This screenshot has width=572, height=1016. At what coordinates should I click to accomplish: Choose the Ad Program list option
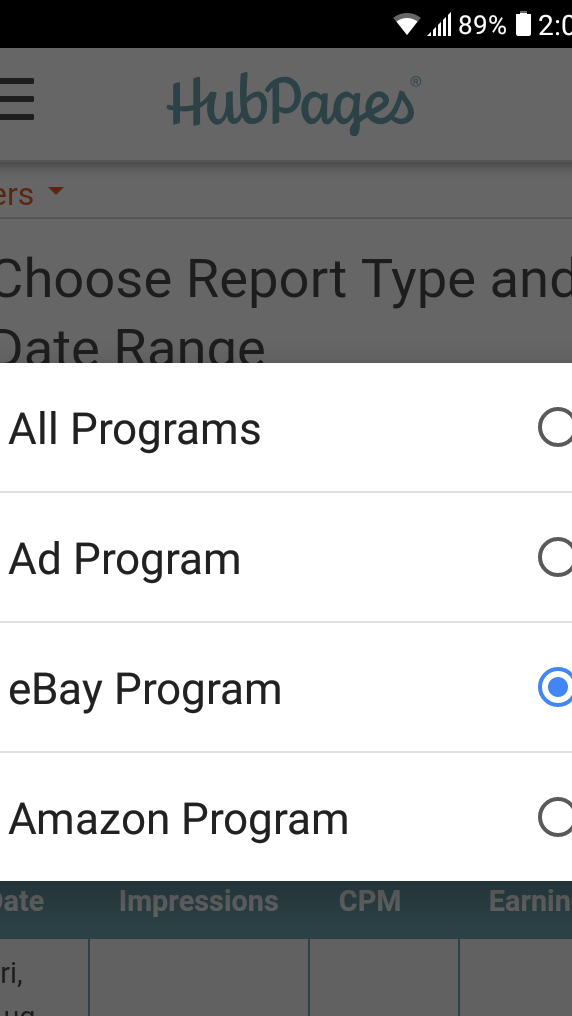286,557
